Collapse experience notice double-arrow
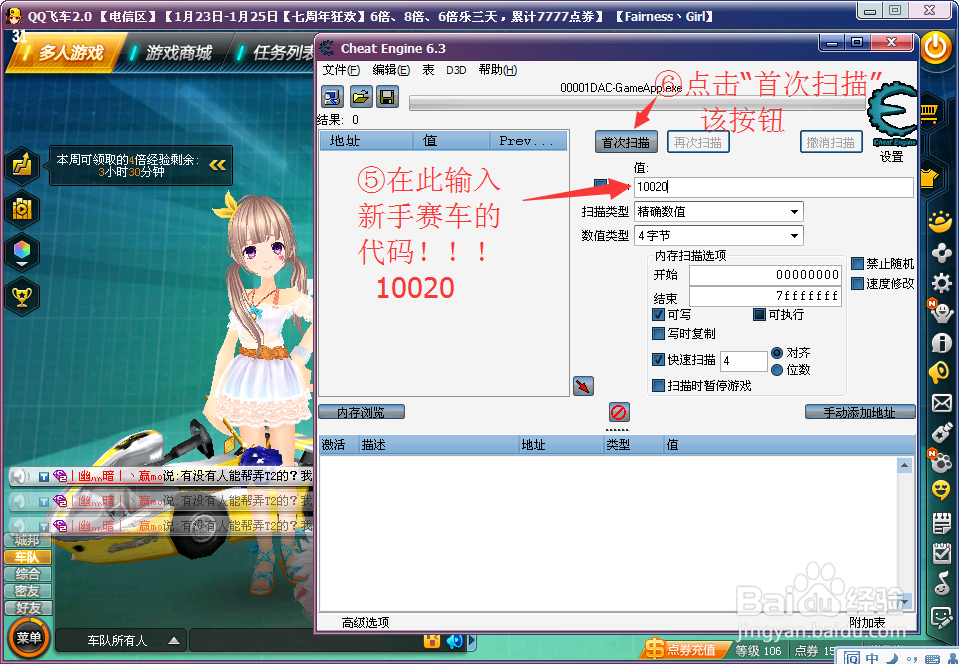Screen dimensions: 959x664 217,165
